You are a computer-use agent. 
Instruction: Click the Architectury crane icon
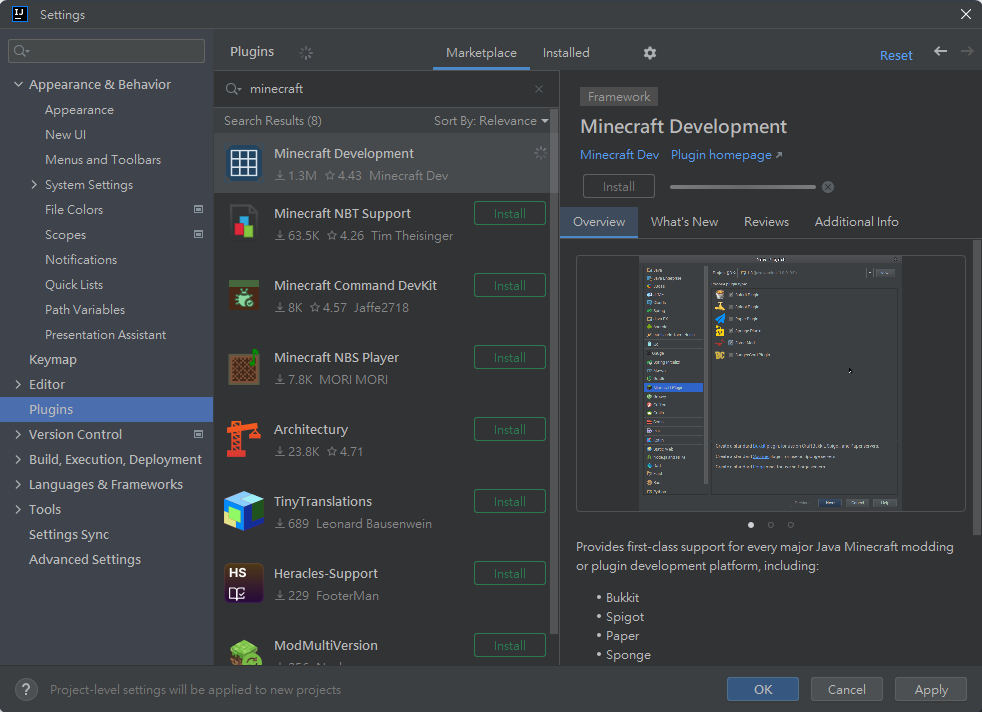244,438
